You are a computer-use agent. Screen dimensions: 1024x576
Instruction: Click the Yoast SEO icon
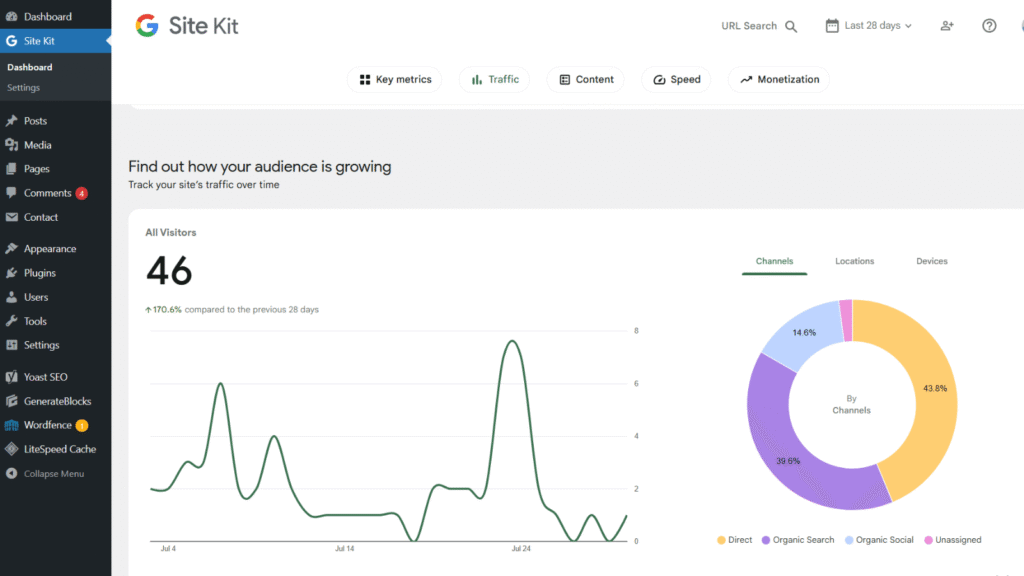coord(11,377)
